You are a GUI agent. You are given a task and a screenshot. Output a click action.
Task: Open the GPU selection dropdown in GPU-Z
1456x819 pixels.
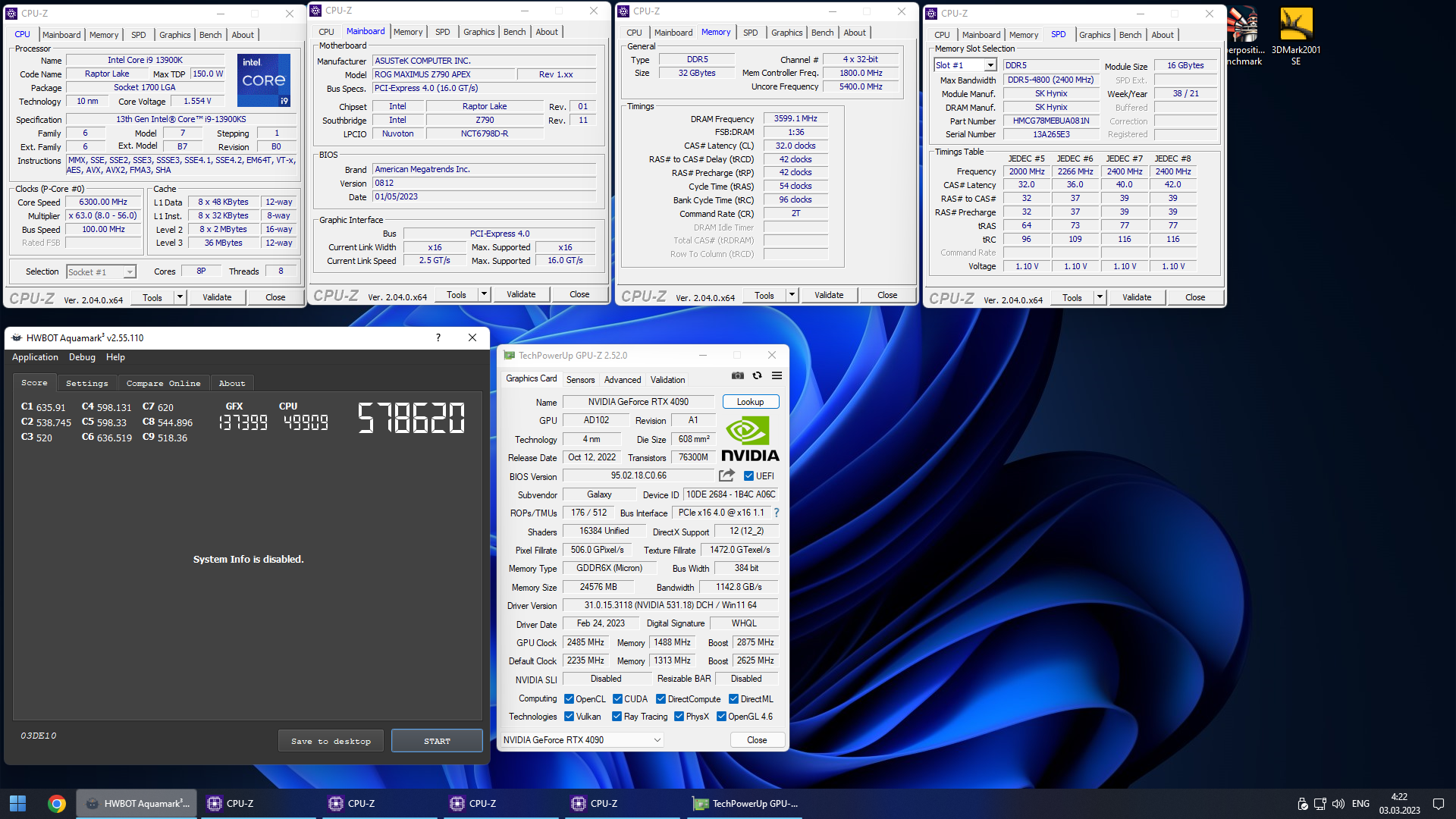tap(582, 740)
